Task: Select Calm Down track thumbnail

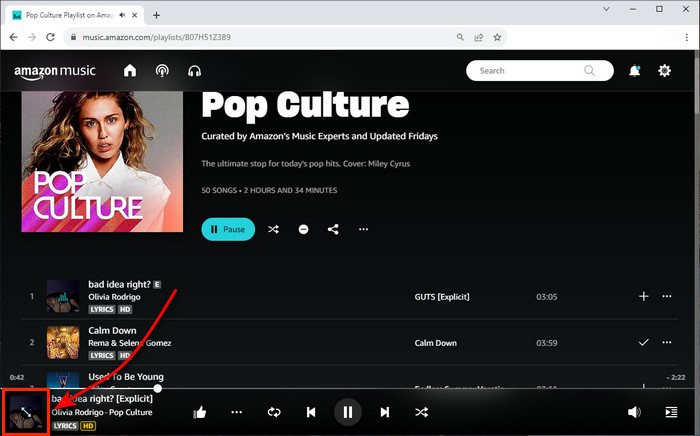Action: pos(63,342)
